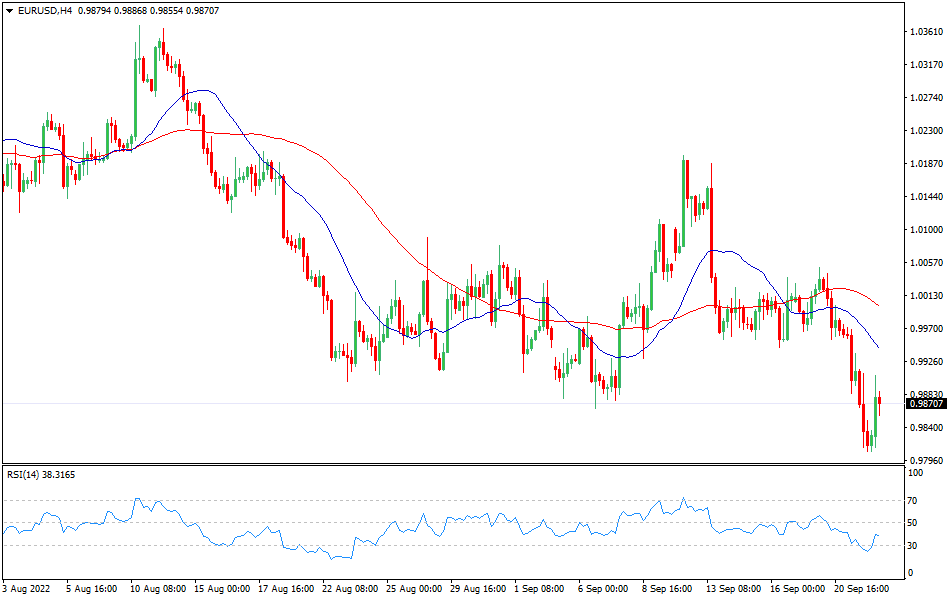Click the 13 Sep 08:00 time label

(x=733, y=589)
